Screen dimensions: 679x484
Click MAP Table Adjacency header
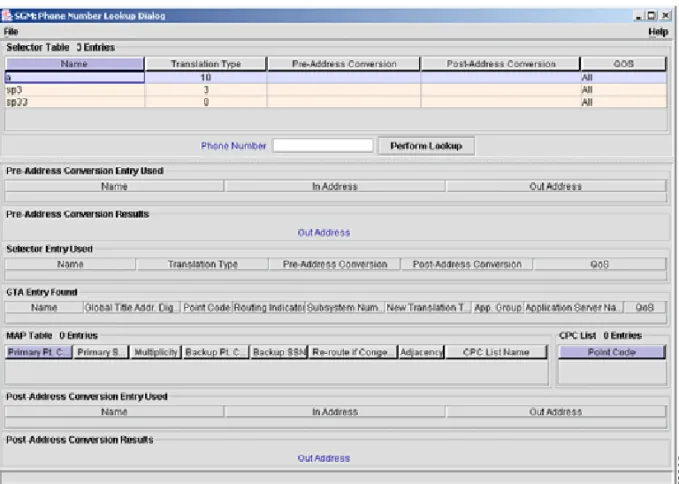point(422,352)
